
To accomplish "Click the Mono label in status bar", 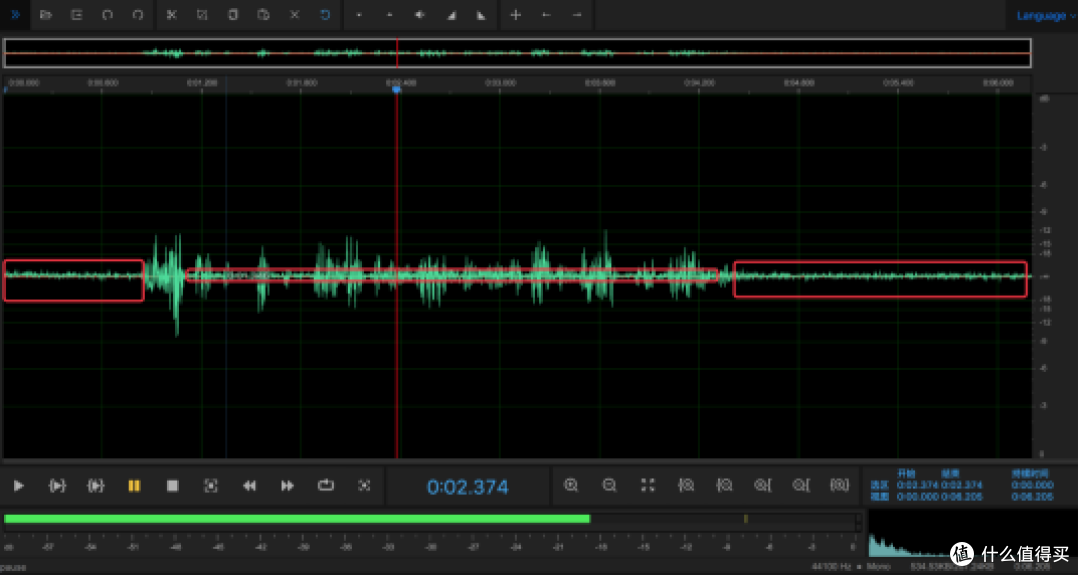I will click(878, 567).
